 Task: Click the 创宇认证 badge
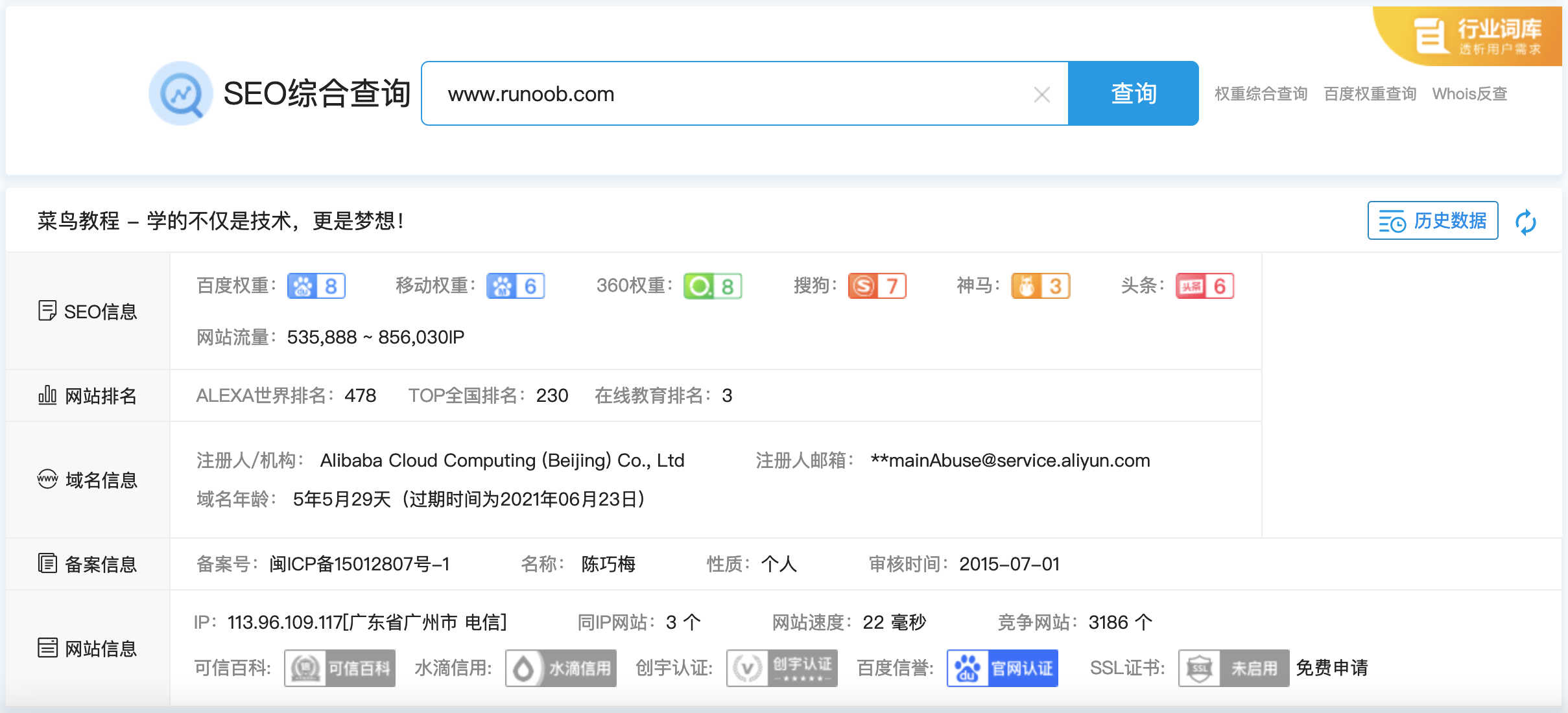782,668
